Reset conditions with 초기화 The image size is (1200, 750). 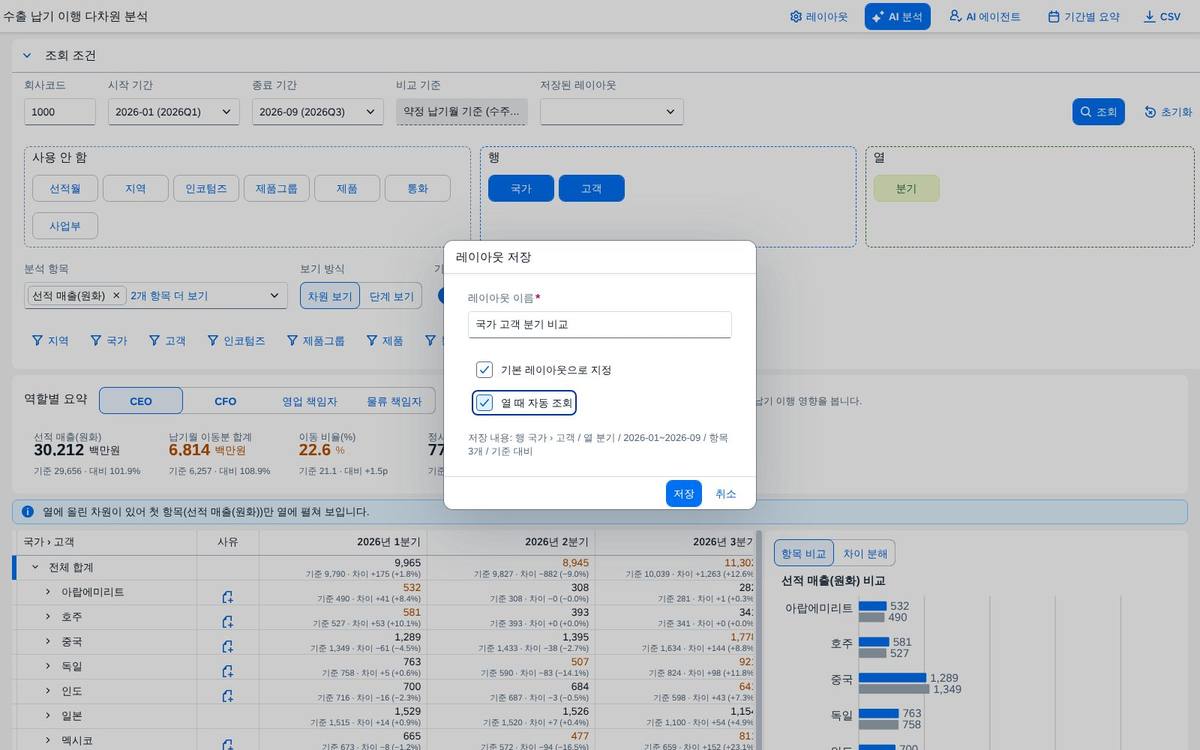(1168, 112)
